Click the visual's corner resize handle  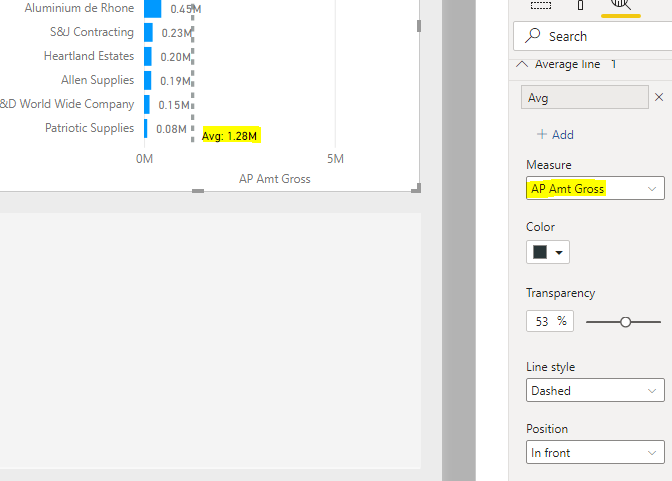tap(416, 188)
